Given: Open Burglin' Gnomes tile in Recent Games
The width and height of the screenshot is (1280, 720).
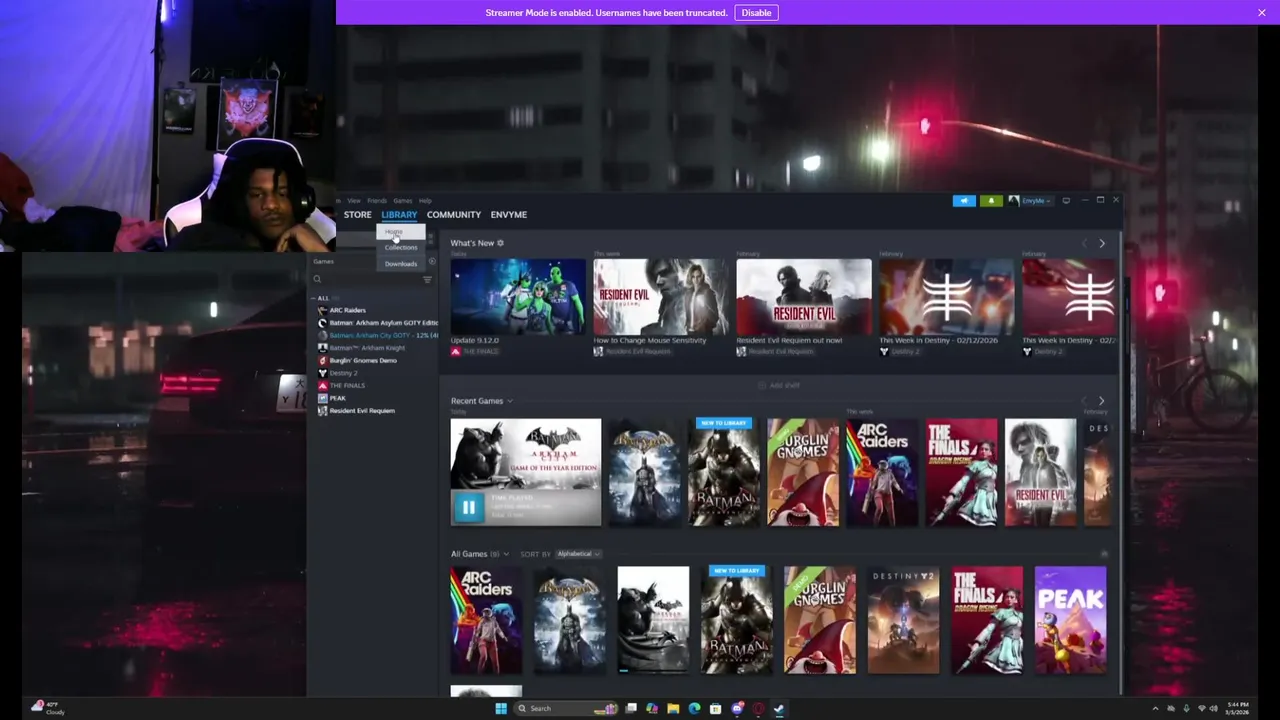Looking at the screenshot, I should pos(803,473).
